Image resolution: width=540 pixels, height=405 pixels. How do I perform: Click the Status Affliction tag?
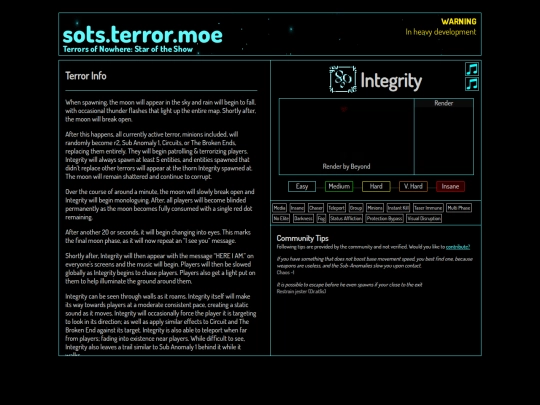(346, 218)
